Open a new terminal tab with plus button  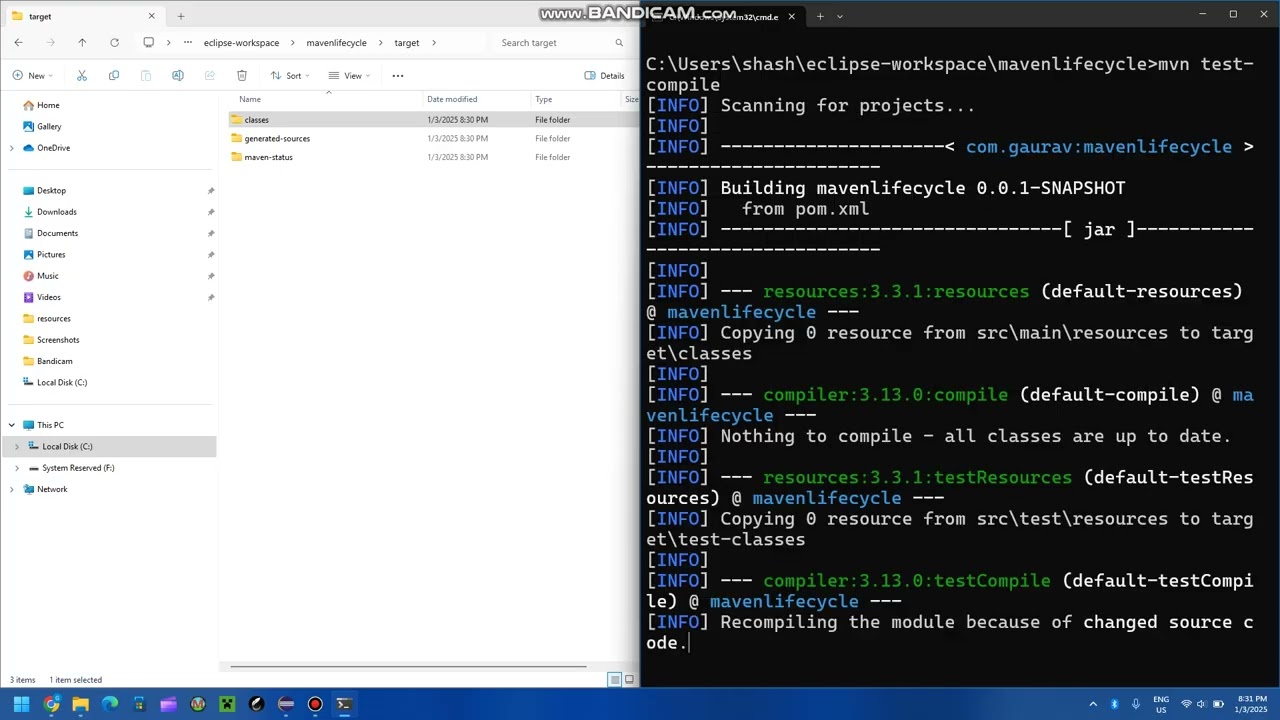(820, 16)
